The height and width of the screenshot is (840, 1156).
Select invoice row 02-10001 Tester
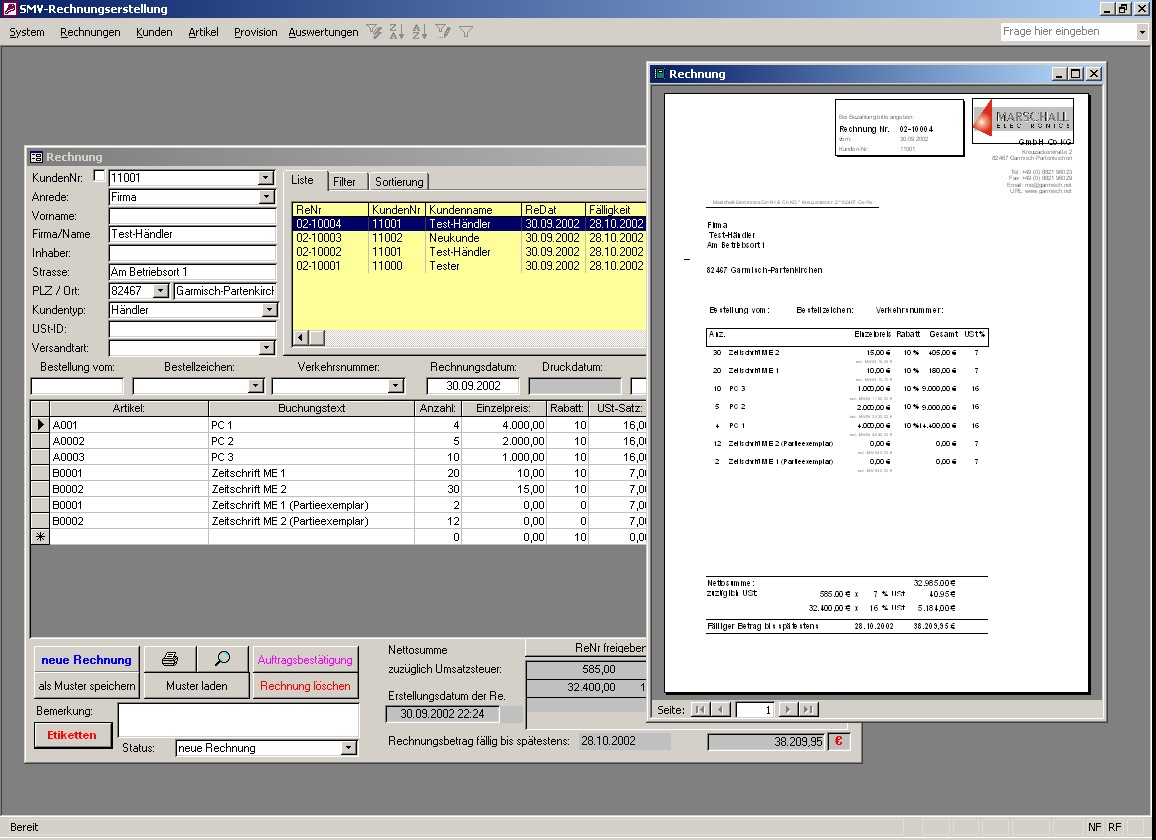tap(470, 265)
